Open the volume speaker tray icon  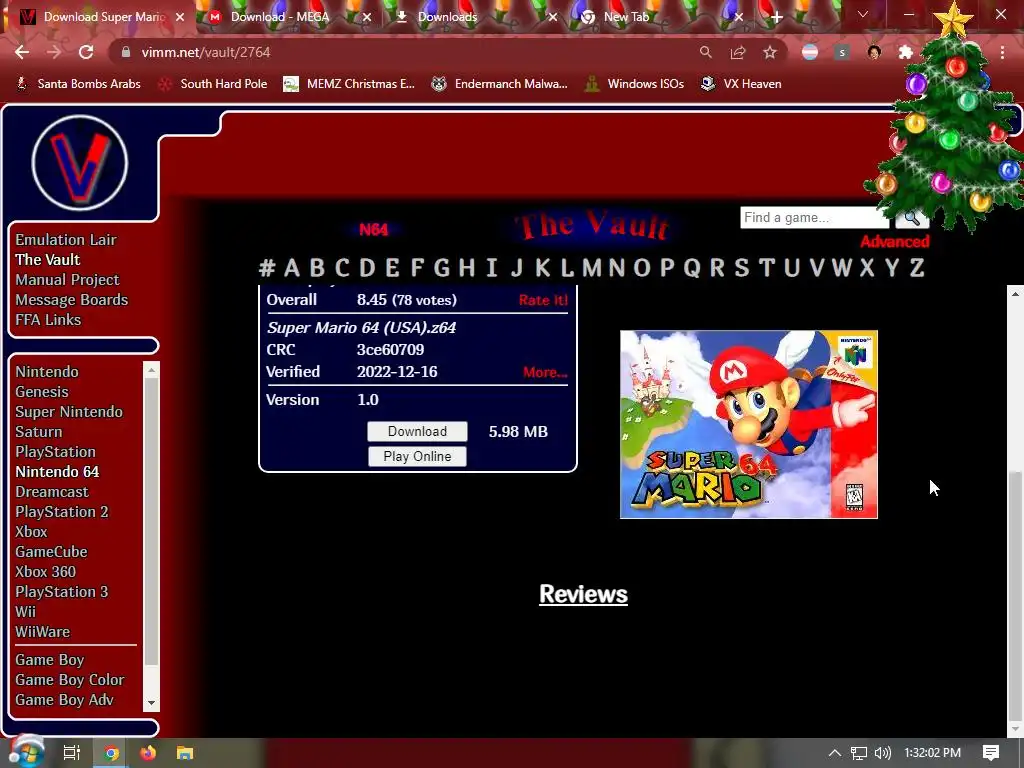[x=882, y=753]
